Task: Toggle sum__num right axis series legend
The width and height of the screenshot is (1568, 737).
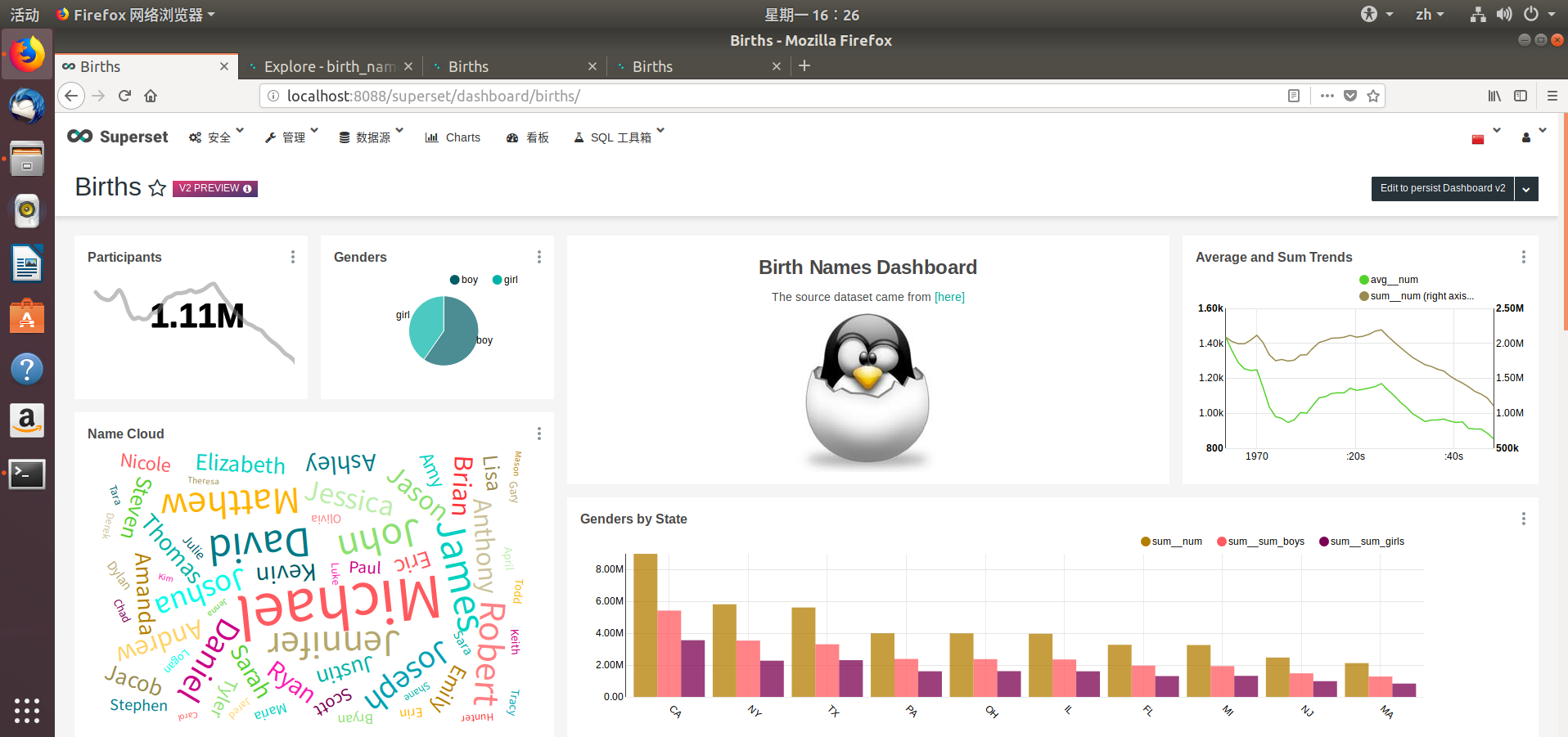Action: (x=1417, y=296)
